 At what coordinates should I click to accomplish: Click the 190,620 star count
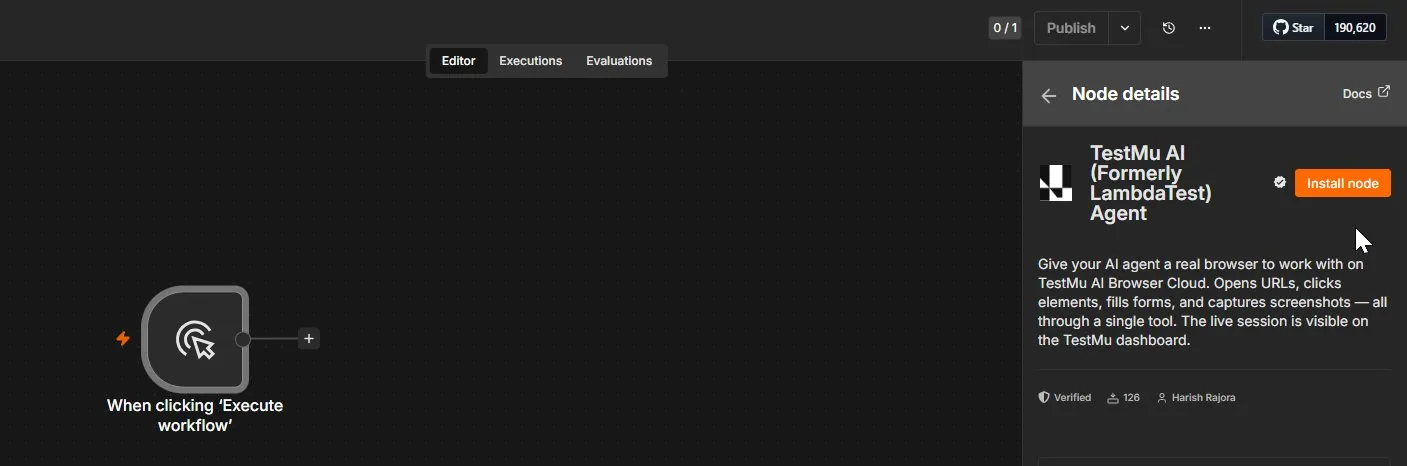[x=1355, y=28]
